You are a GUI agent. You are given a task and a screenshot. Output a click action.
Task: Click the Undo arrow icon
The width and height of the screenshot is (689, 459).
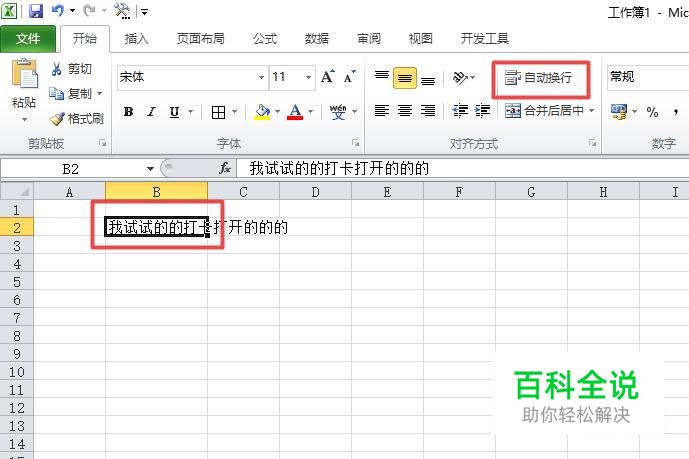pyautogui.click(x=58, y=11)
